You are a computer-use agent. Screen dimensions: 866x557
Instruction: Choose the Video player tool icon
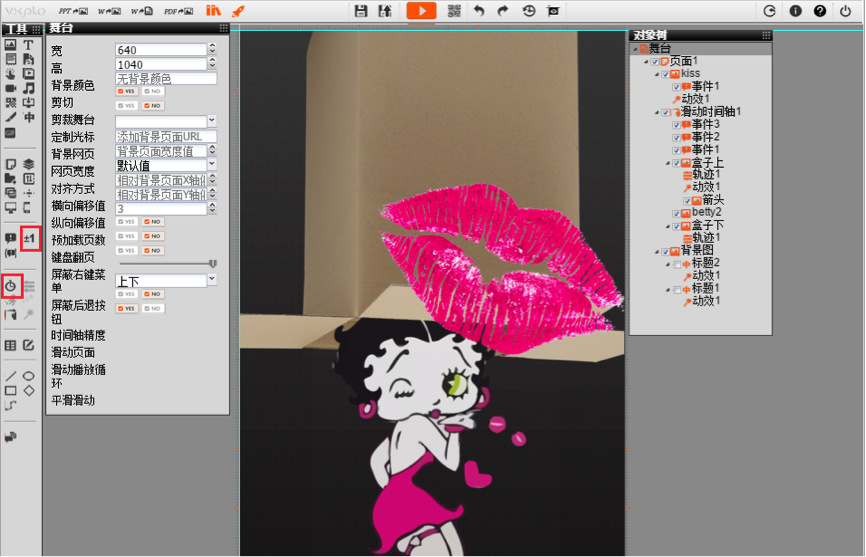point(29,73)
